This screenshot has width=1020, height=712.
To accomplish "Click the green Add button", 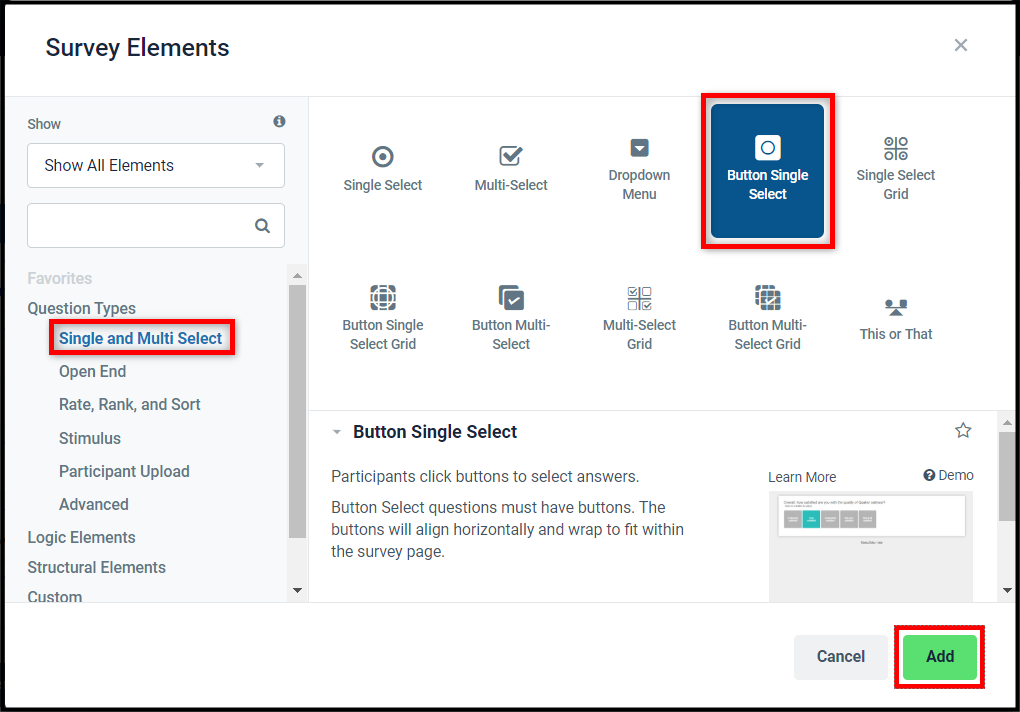I will (939, 657).
